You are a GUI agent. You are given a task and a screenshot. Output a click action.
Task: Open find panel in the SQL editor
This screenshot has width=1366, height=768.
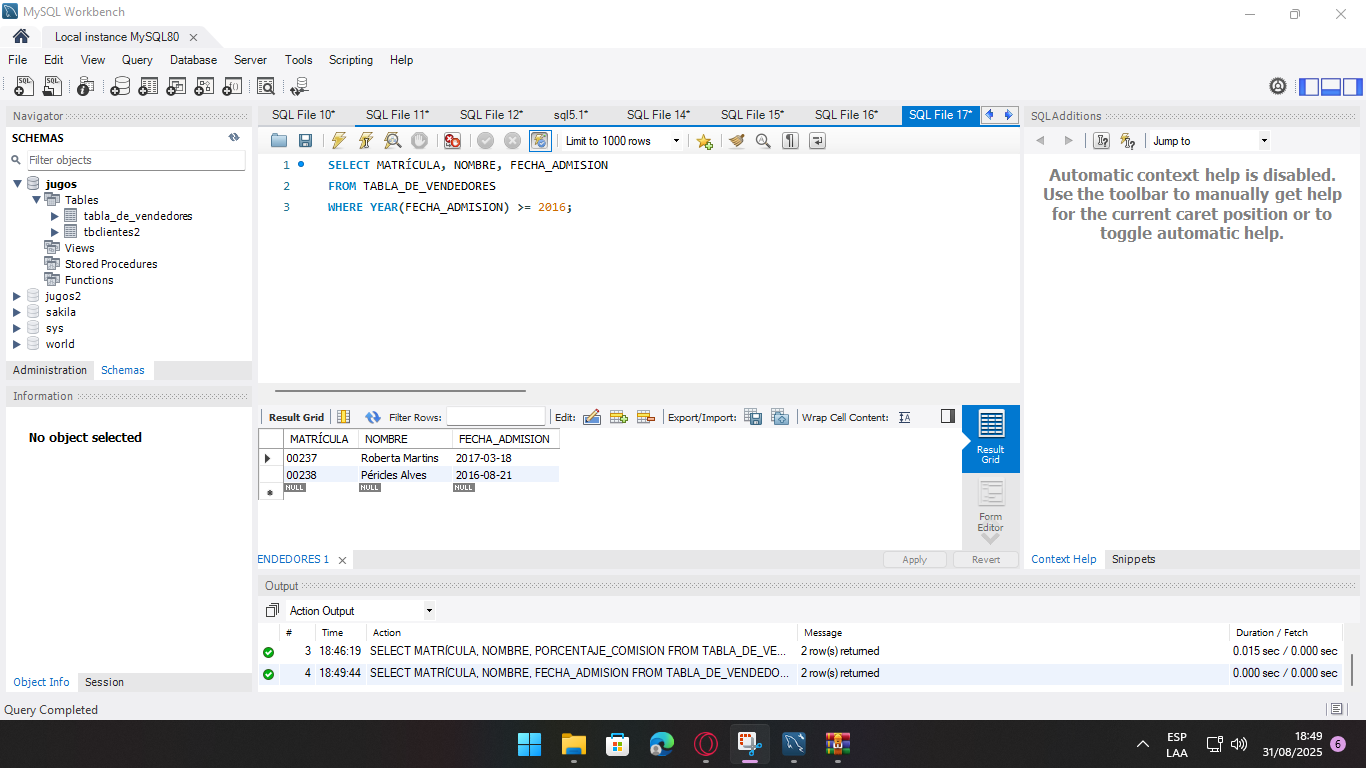[x=763, y=141]
